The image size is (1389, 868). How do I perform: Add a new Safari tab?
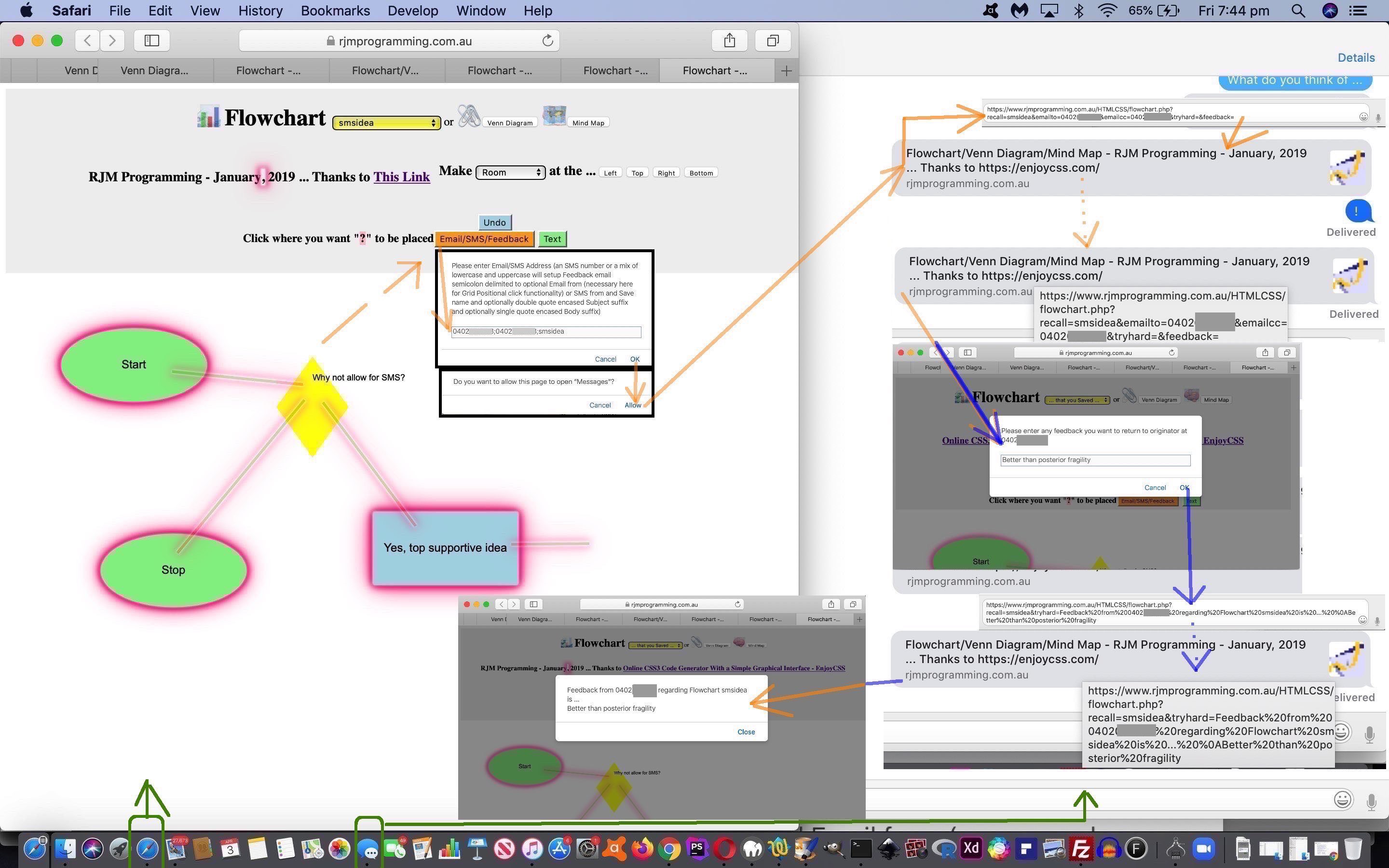[786, 70]
